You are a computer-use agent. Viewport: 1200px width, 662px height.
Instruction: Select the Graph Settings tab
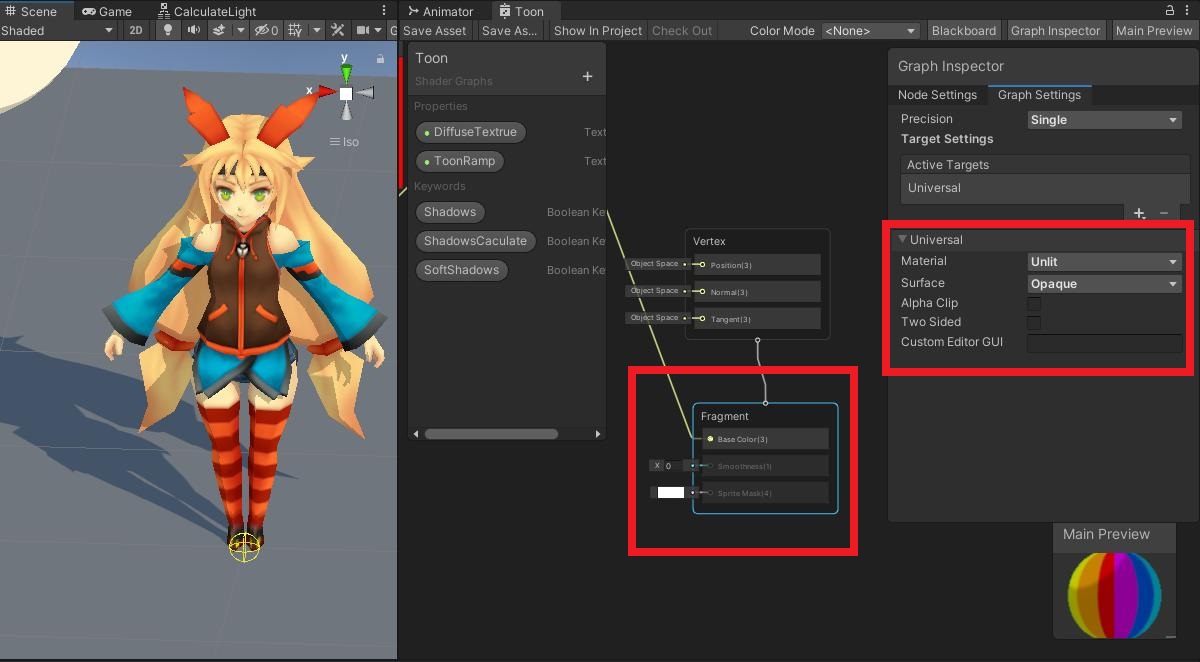pyautogui.click(x=1039, y=95)
